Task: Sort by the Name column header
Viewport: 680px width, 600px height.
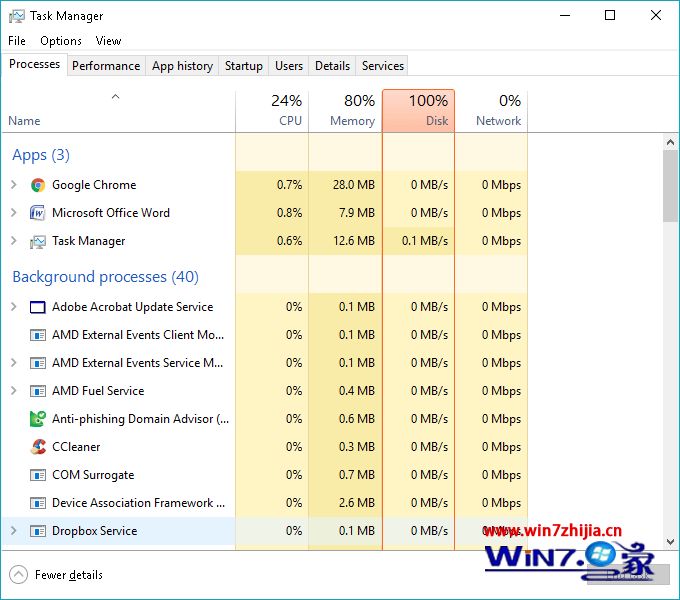Action: (x=118, y=111)
